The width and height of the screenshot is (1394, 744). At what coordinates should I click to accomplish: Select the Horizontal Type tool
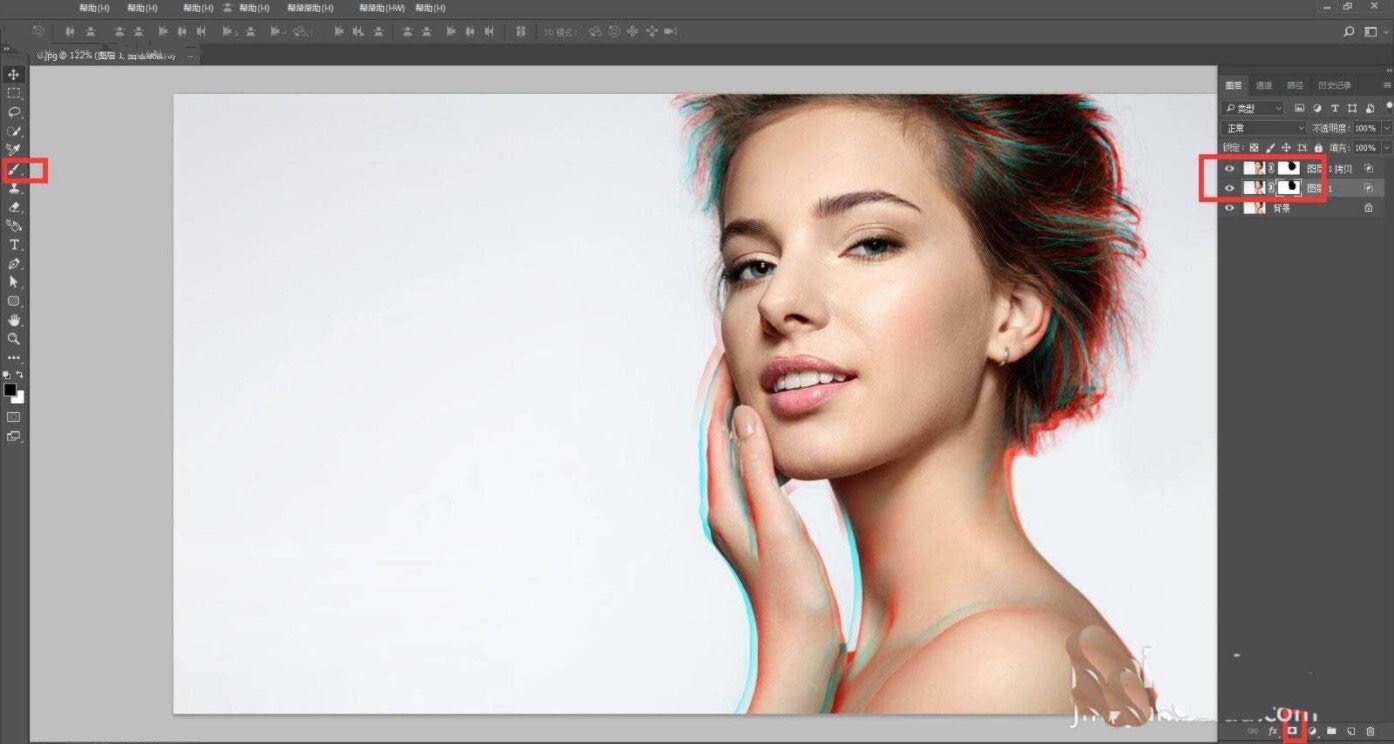(x=14, y=245)
